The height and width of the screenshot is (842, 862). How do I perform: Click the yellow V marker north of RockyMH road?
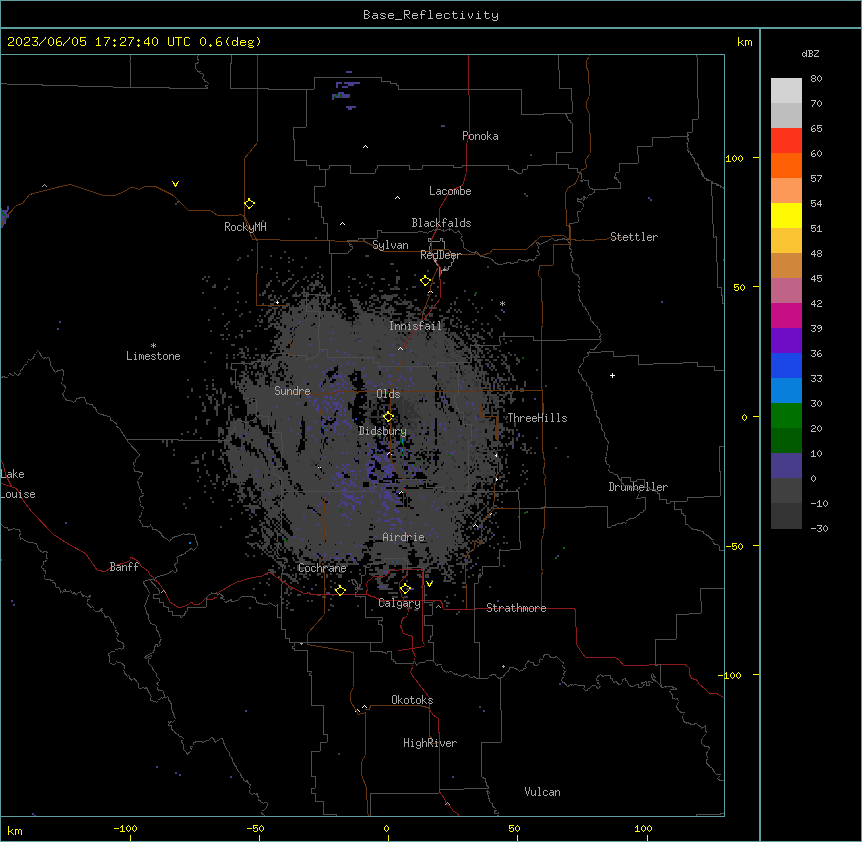(x=175, y=184)
